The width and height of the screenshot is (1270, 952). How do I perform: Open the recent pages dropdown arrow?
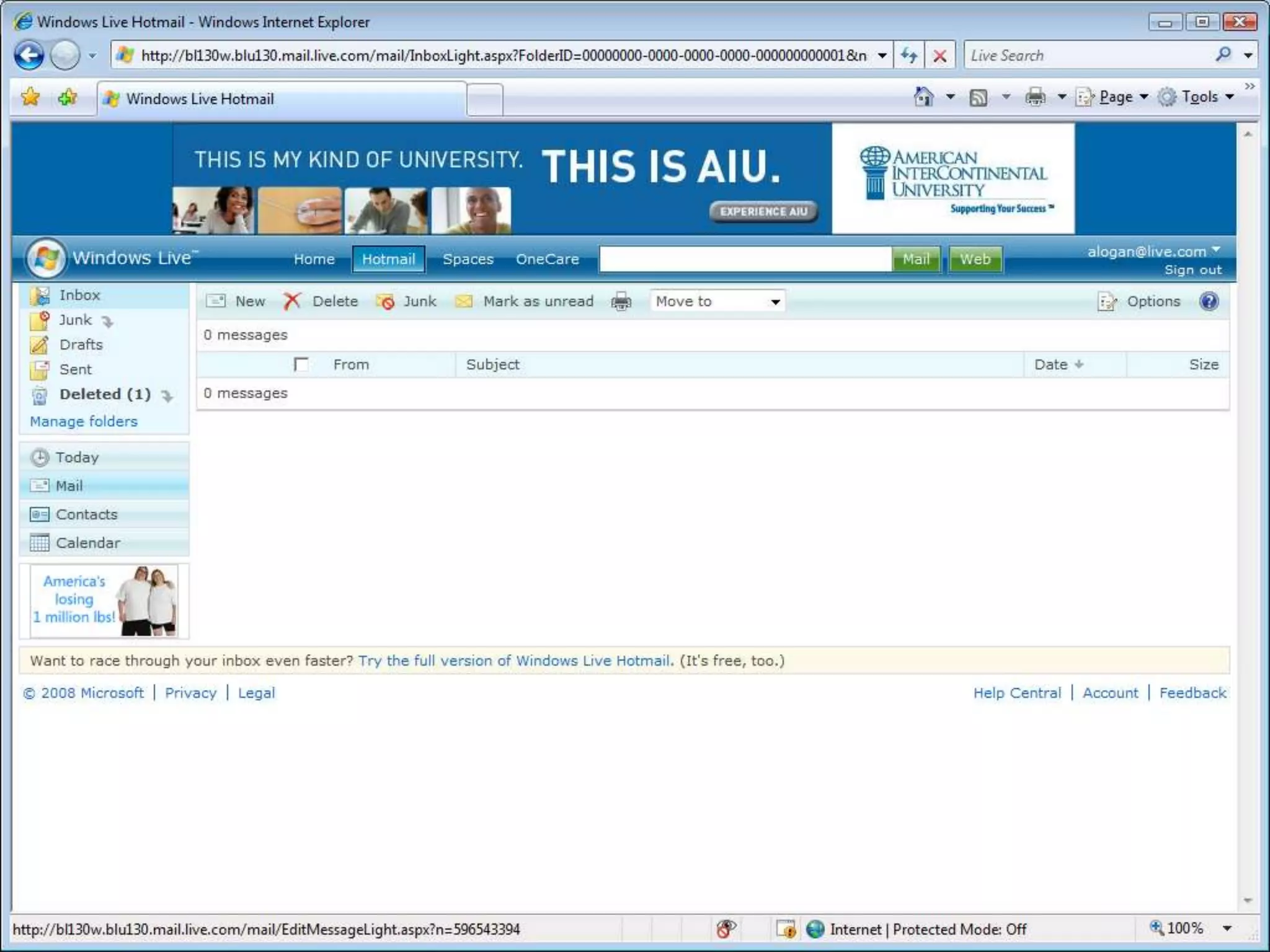(x=92, y=56)
